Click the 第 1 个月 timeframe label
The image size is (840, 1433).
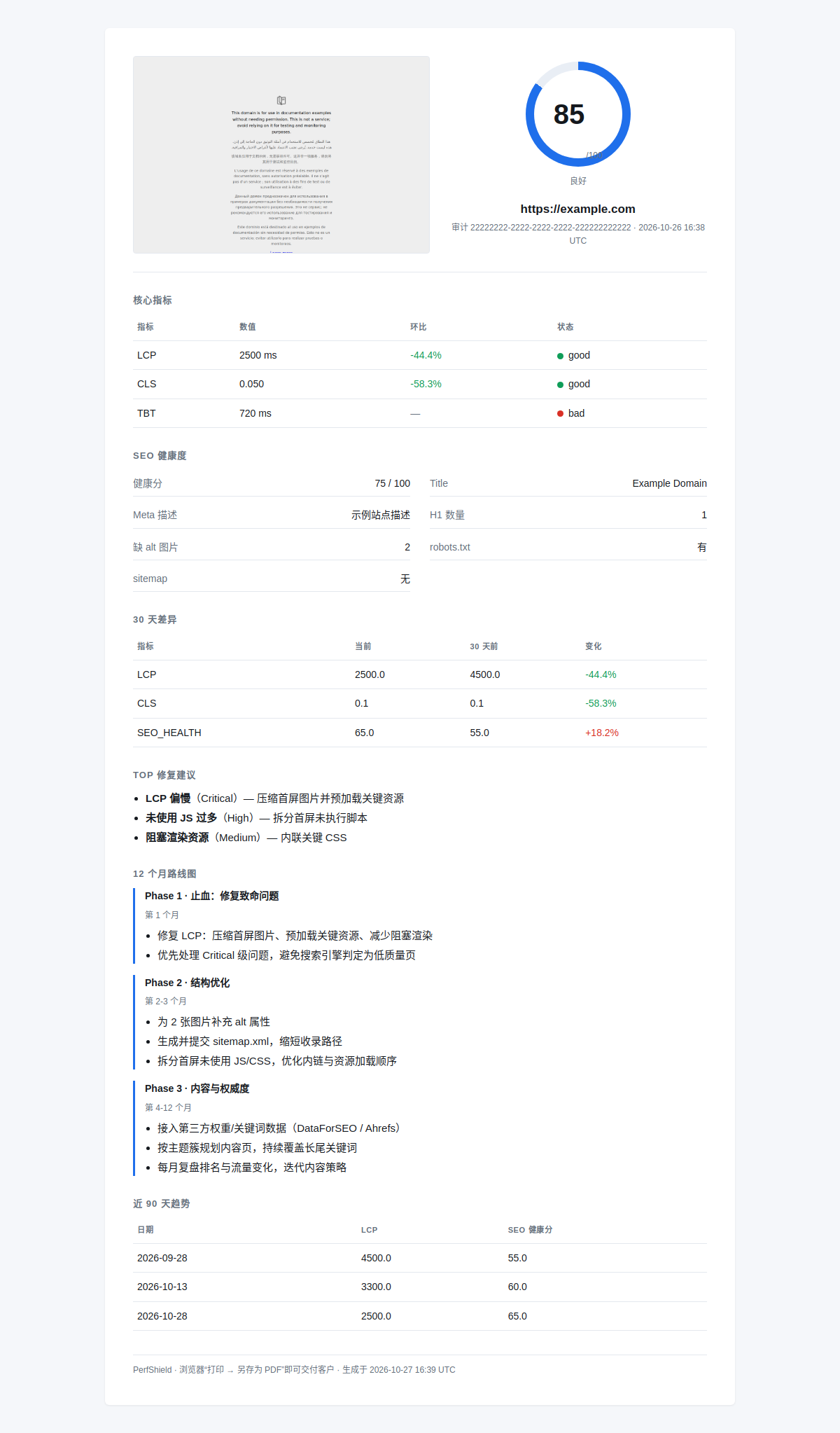pyautogui.click(x=162, y=915)
